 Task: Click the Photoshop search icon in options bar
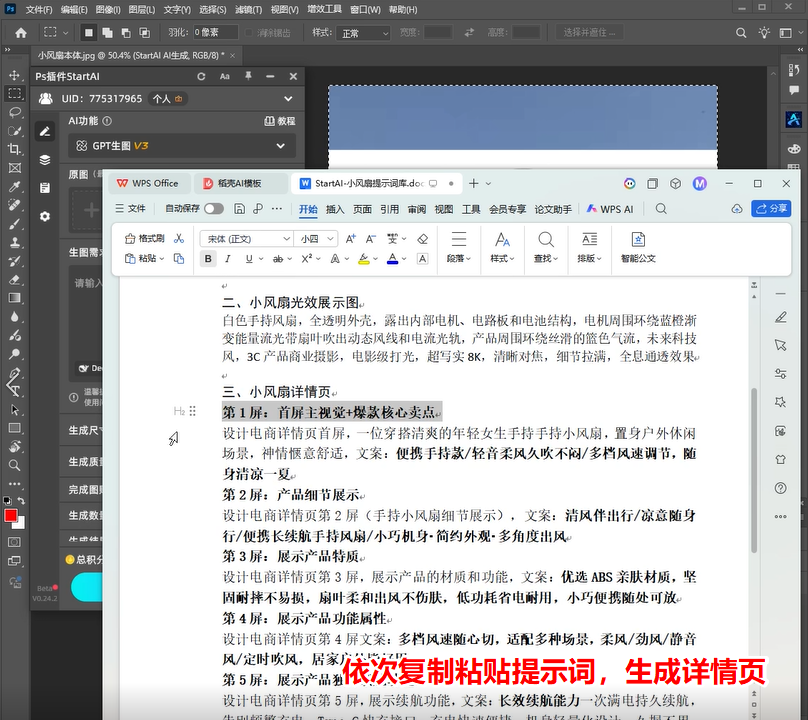[x=740, y=33]
